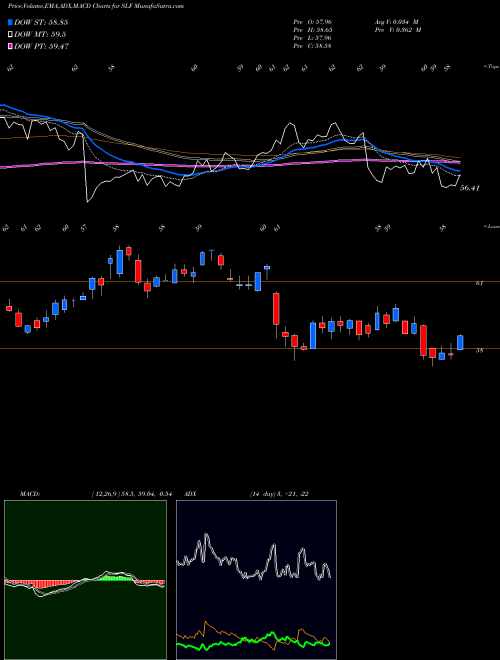Click the 56.41 last price label
The height and width of the screenshot is (660, 500).
[469, 188]
